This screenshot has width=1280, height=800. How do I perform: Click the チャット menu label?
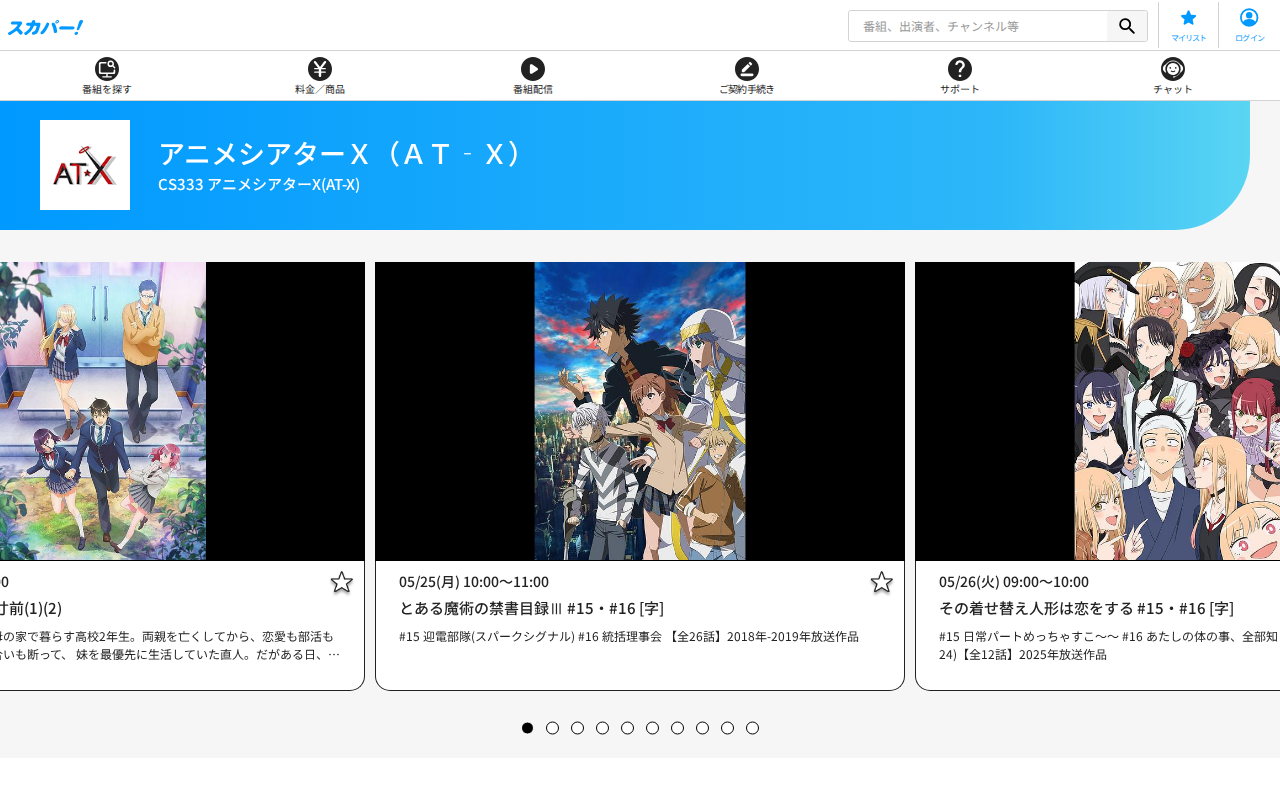click(x=1173, y=89)
